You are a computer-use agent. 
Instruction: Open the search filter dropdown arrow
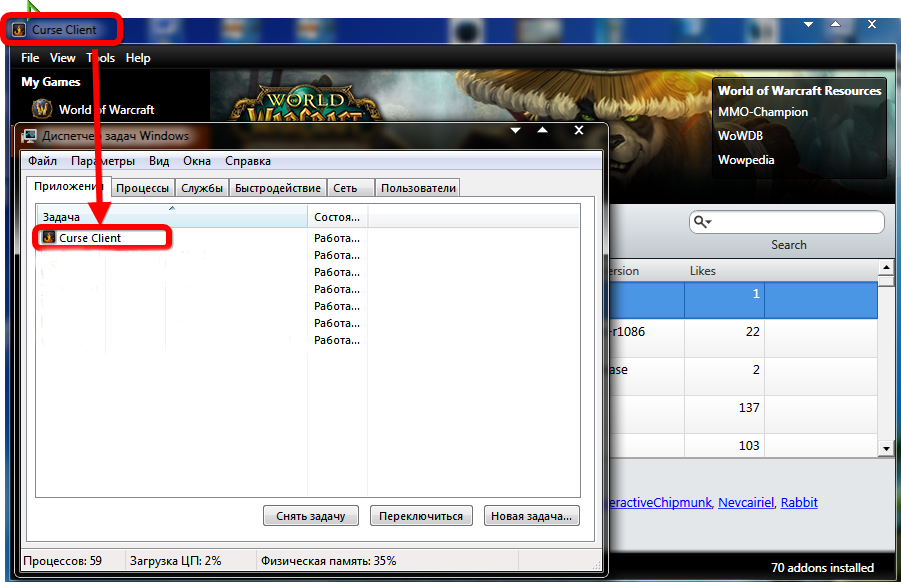[709, 223]
